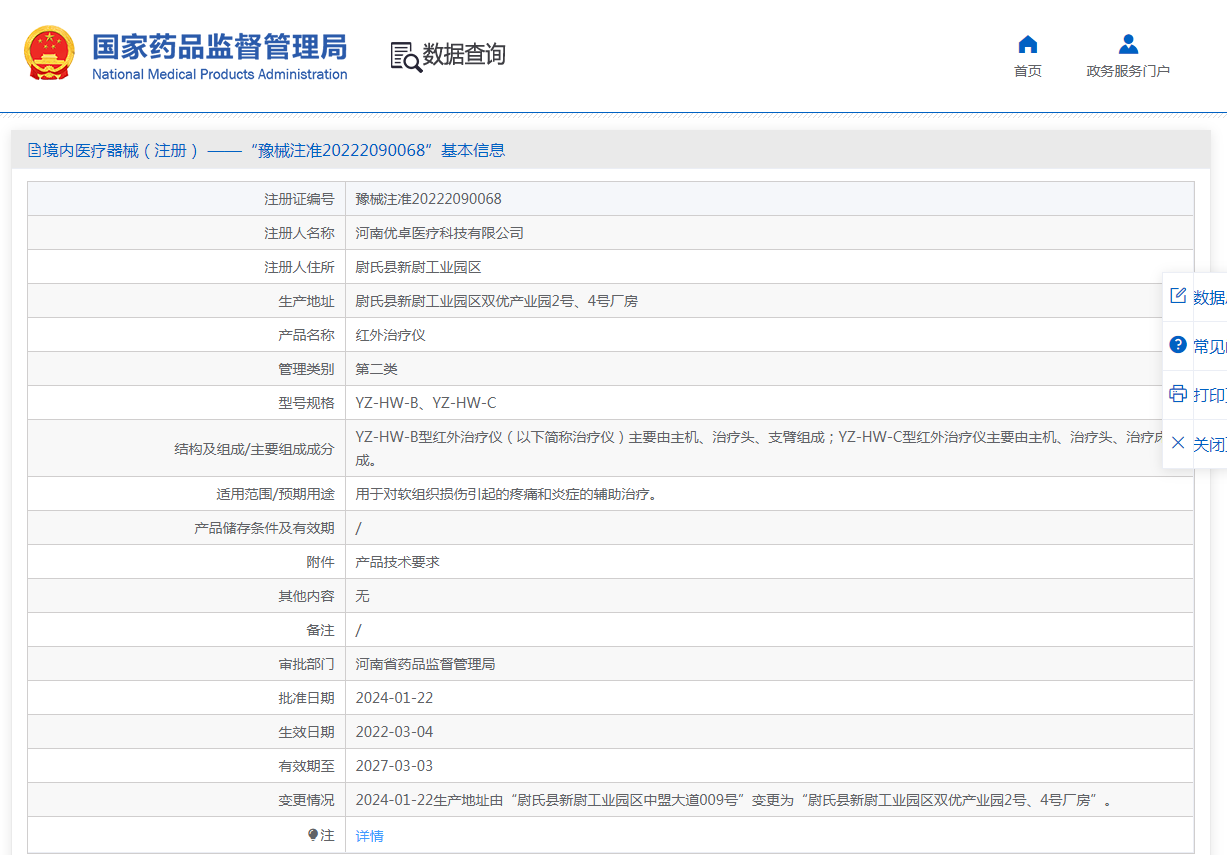
Task: Open 政务服务门户 link
Action: (x=1128, y=71)
